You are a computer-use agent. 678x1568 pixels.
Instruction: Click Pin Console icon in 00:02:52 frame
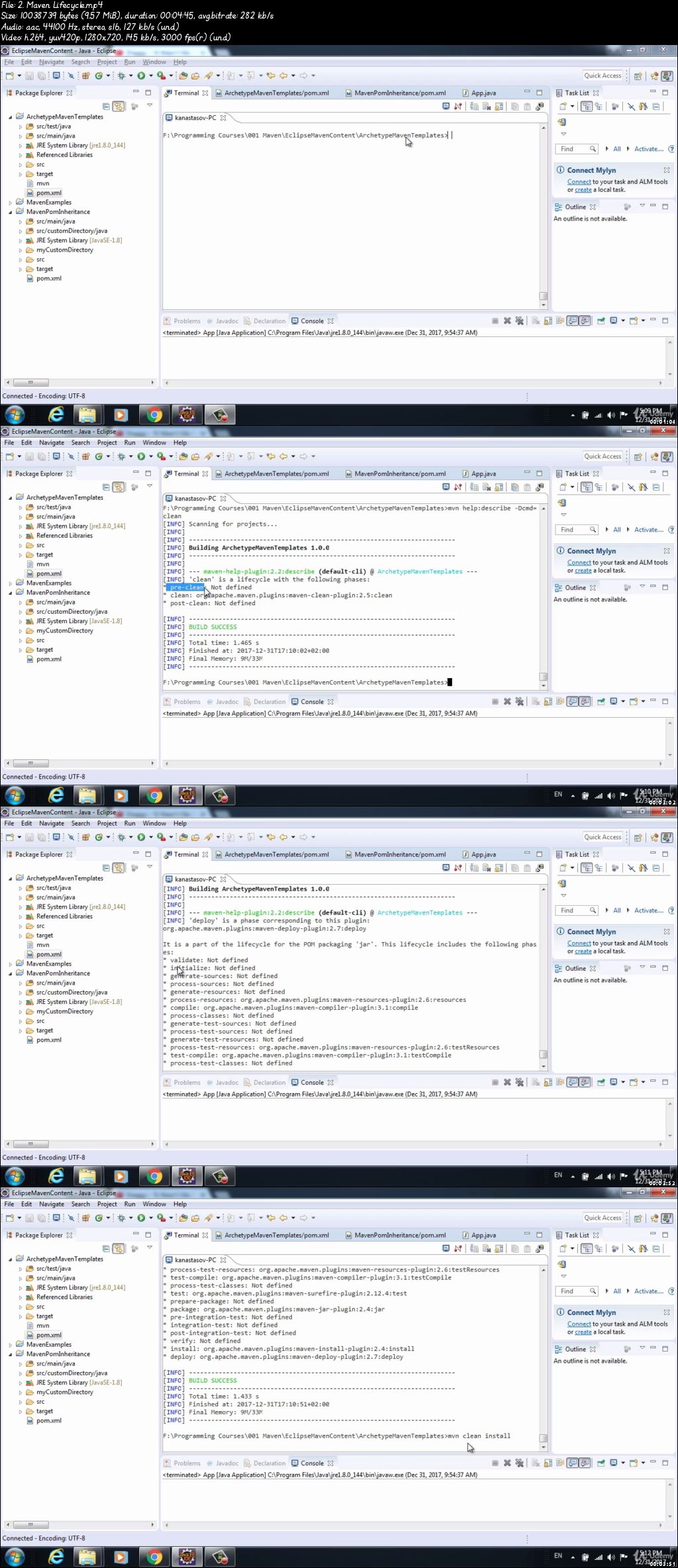click(x=601, y=1083)
